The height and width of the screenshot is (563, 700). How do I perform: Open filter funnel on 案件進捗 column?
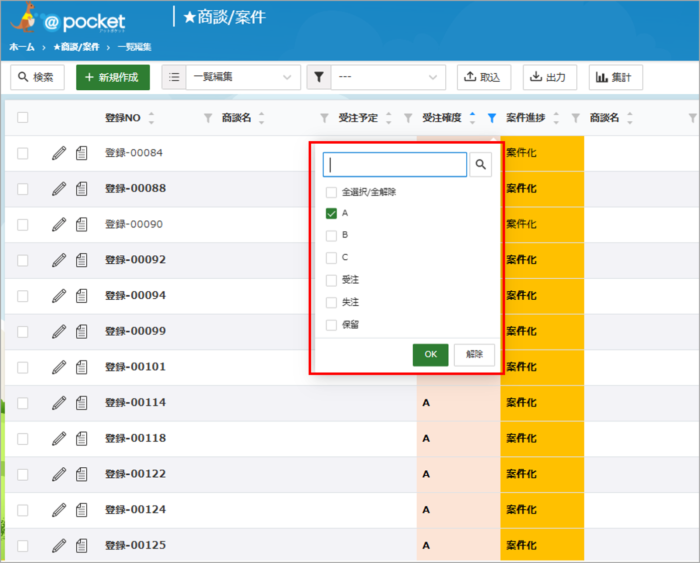(x=576, y=118)
